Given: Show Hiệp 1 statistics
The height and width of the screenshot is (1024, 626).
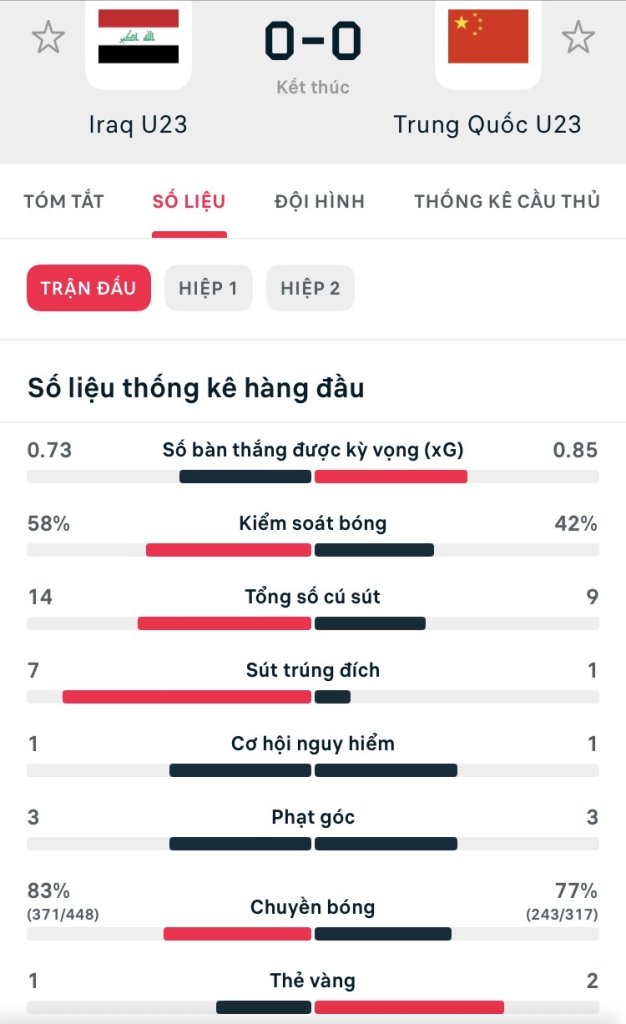Looking at the screenshot, I should tap(208, 289).
